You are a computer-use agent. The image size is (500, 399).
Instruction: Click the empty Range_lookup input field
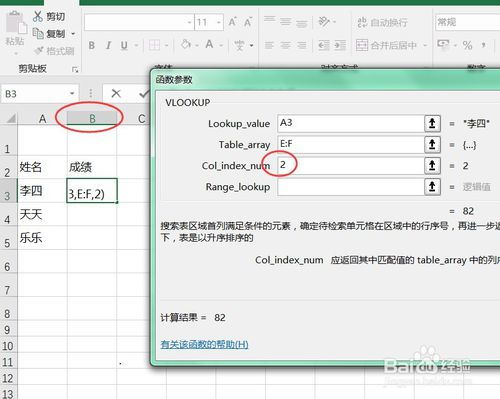coord(351,186)
